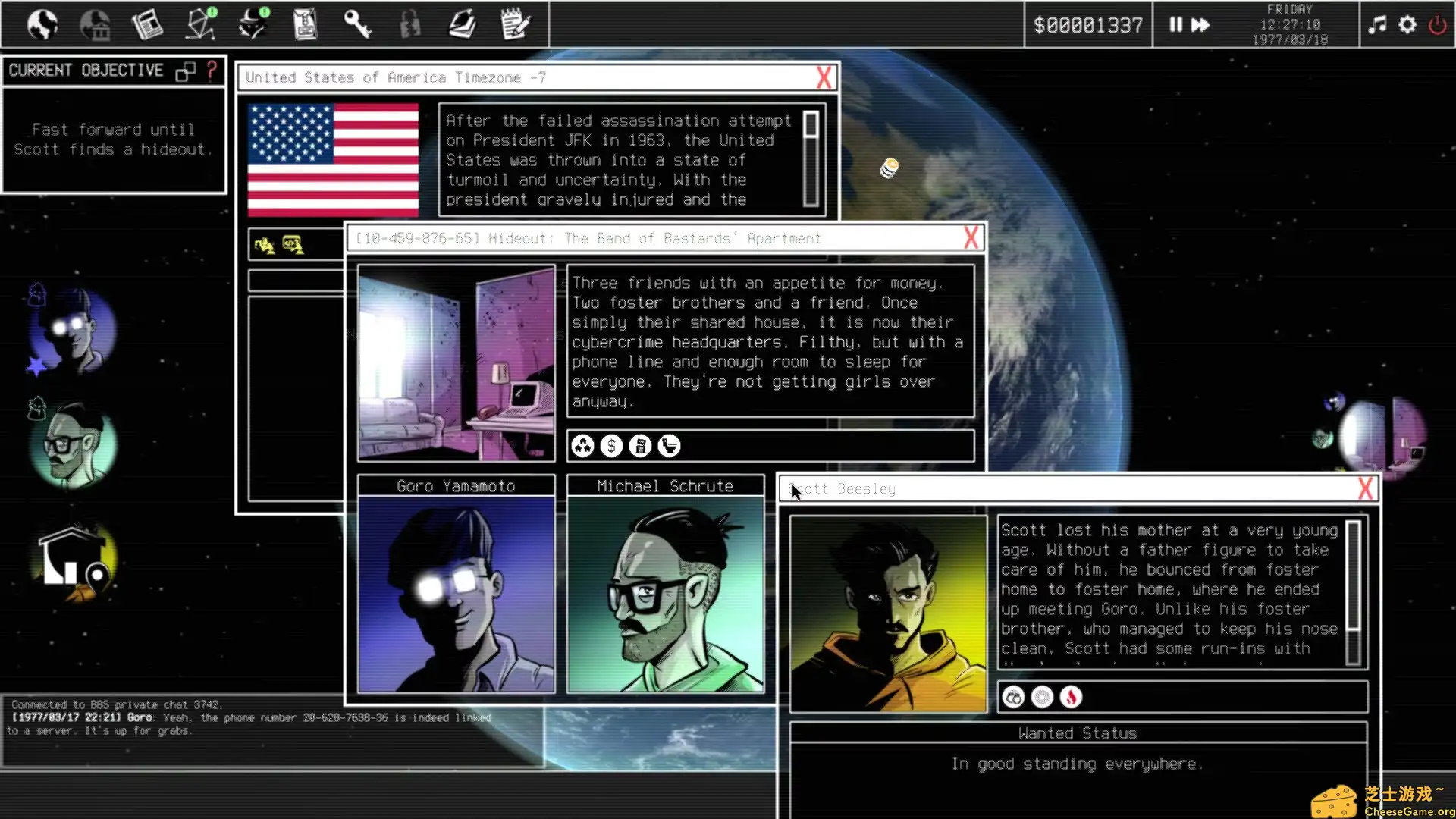Open the newspaper icon in top toolbar
The height and width of the screenshot is (819, 1456).
[147, 25]
